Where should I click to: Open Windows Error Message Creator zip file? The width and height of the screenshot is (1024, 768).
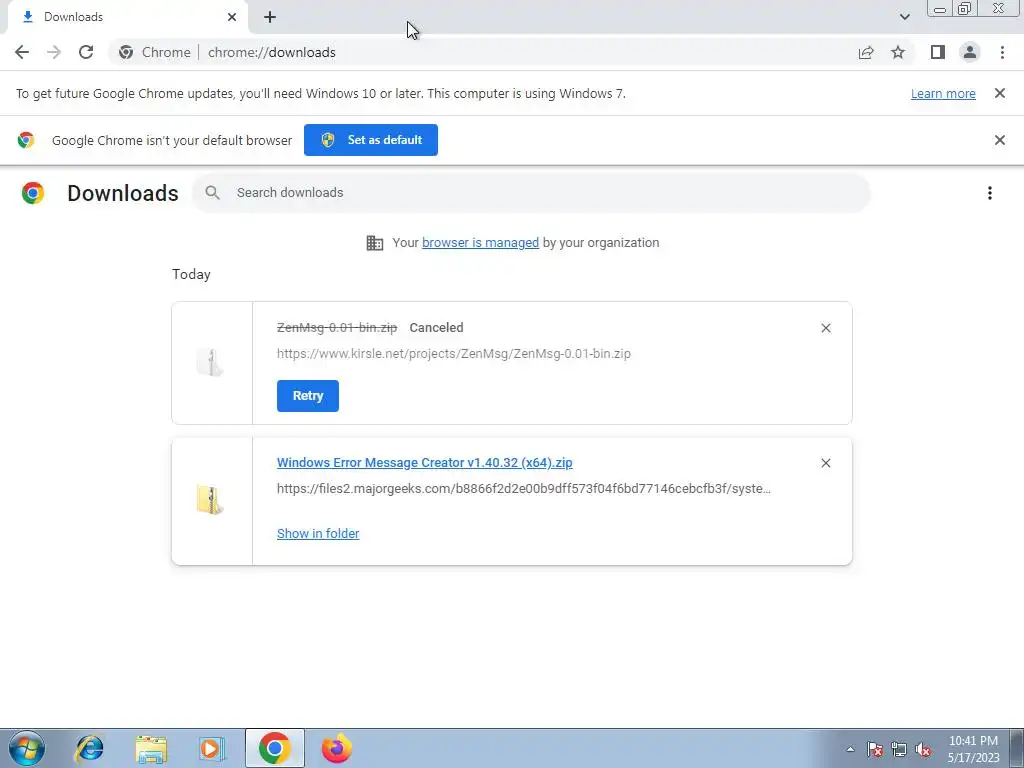[424, 462]
